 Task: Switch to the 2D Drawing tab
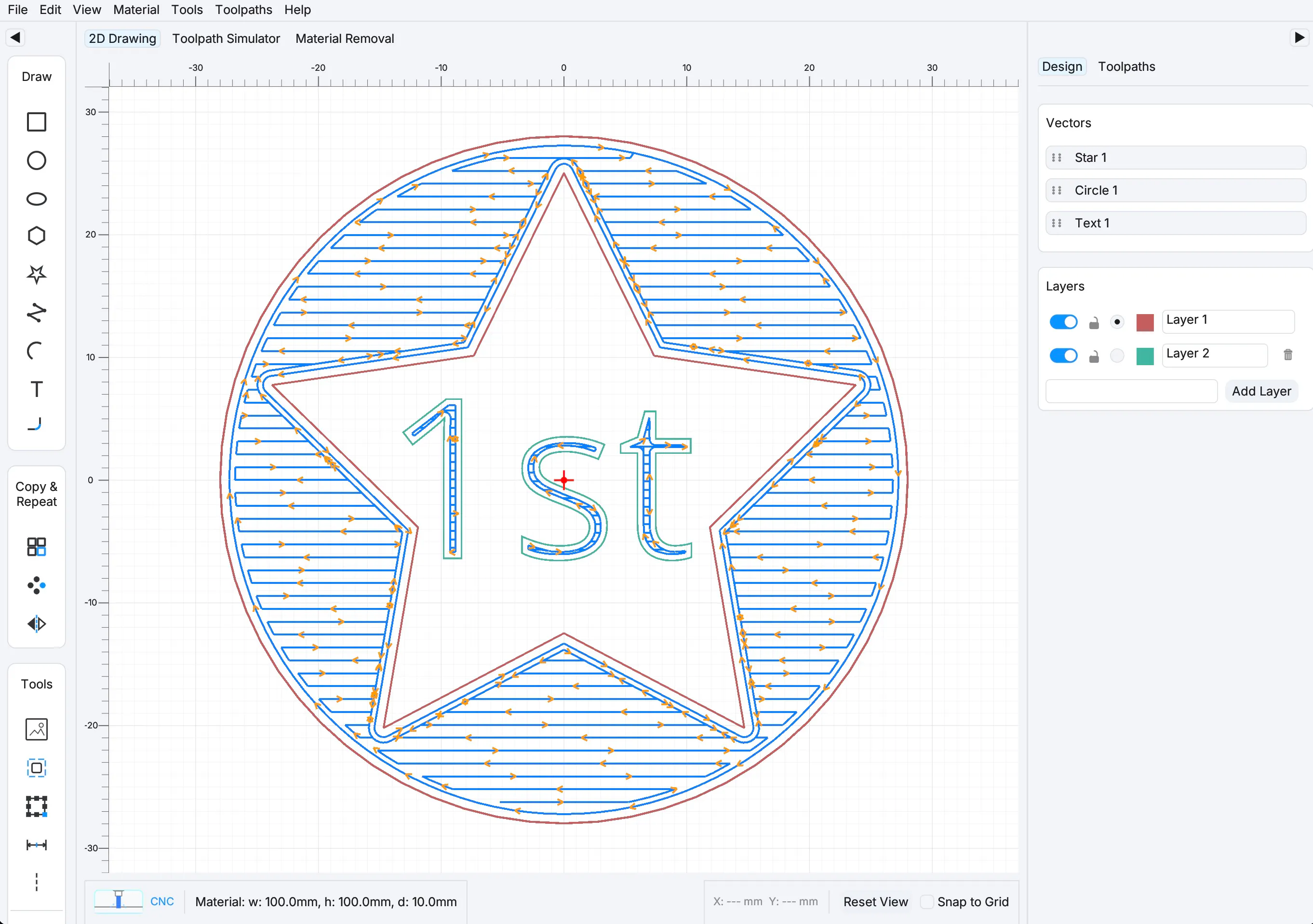pos(122,38)
